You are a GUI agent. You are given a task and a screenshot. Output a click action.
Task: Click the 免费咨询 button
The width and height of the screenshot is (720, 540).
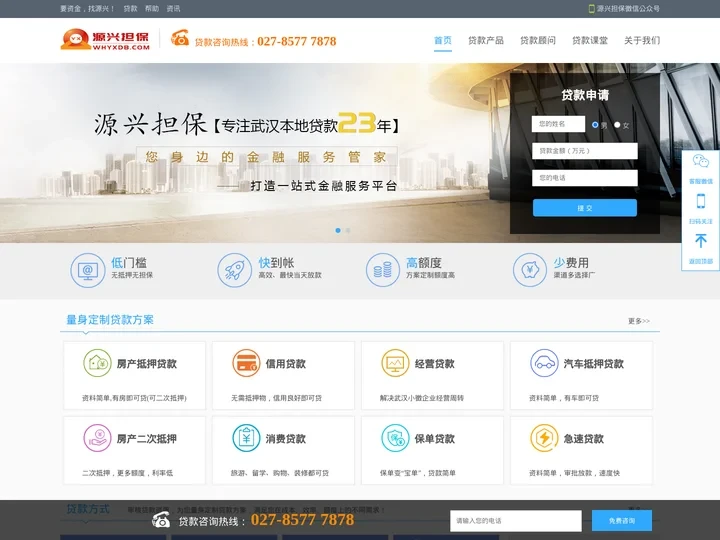622,521
